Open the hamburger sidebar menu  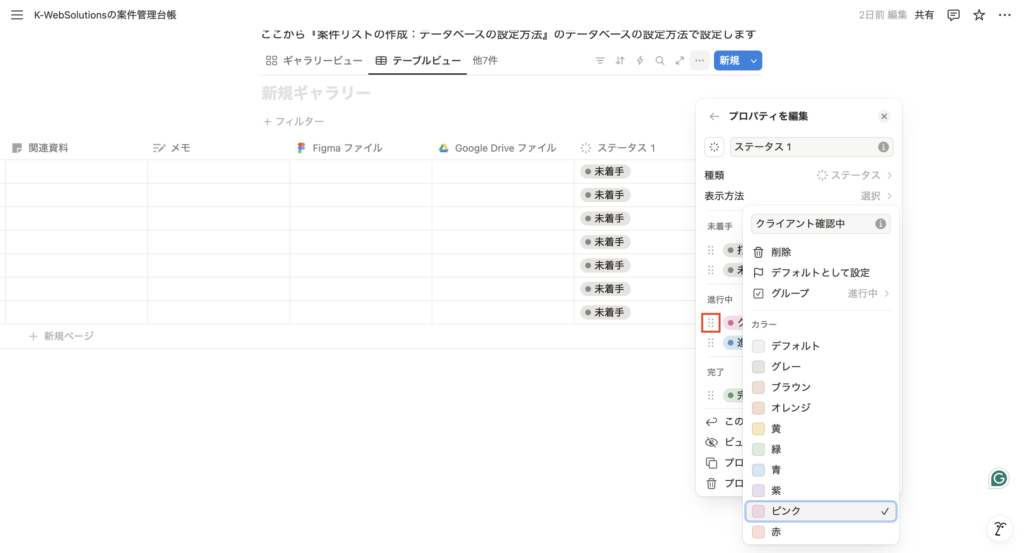[16, 15]
